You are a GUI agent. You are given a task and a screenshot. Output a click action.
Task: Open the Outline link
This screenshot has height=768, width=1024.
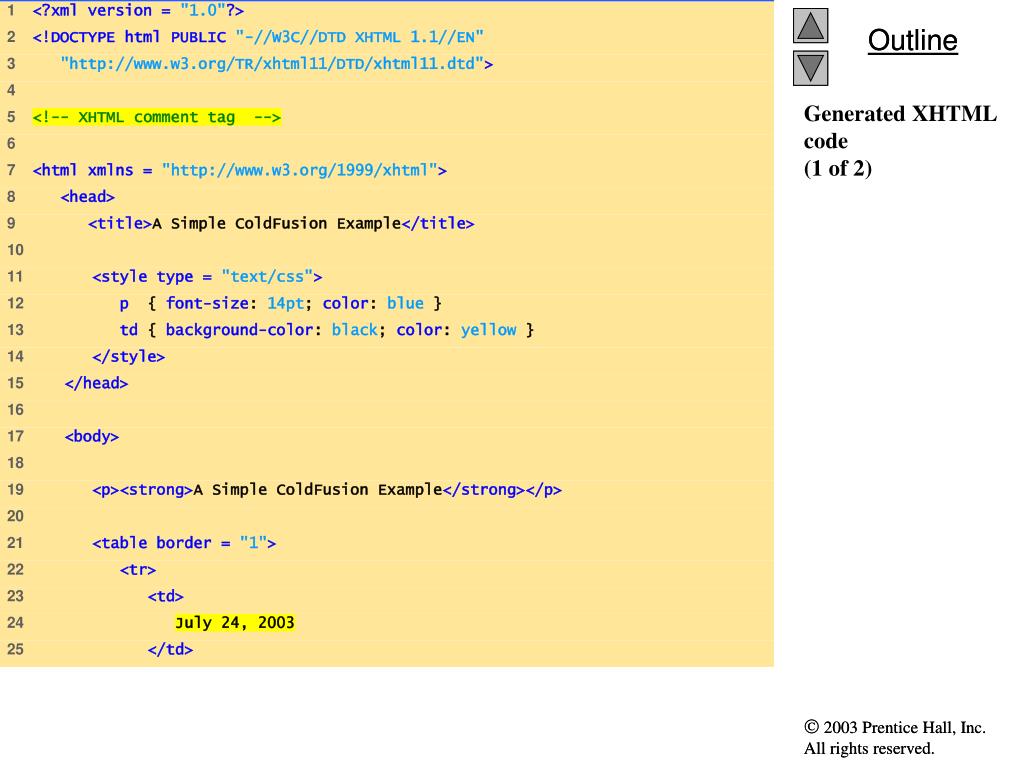coord(912,40)
